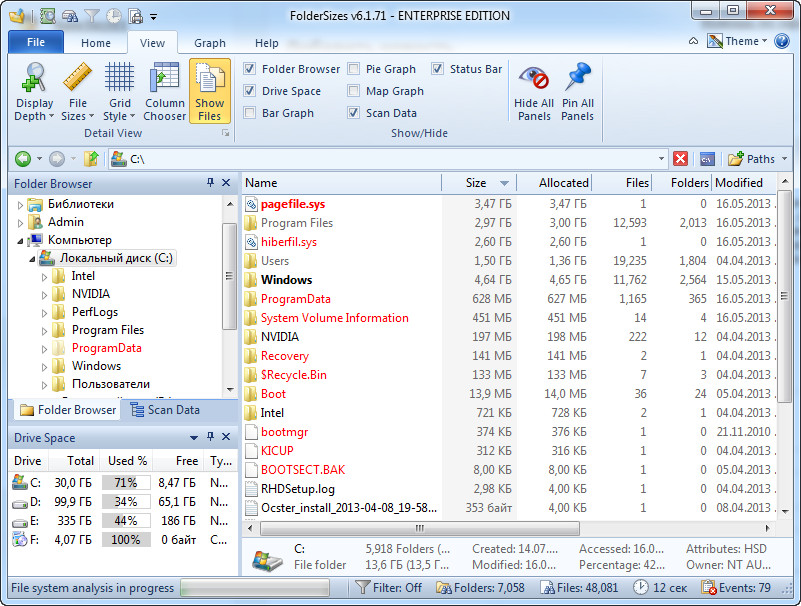Open the Paths button dropdown arrow
801x606 pixels.
point(785,159)
